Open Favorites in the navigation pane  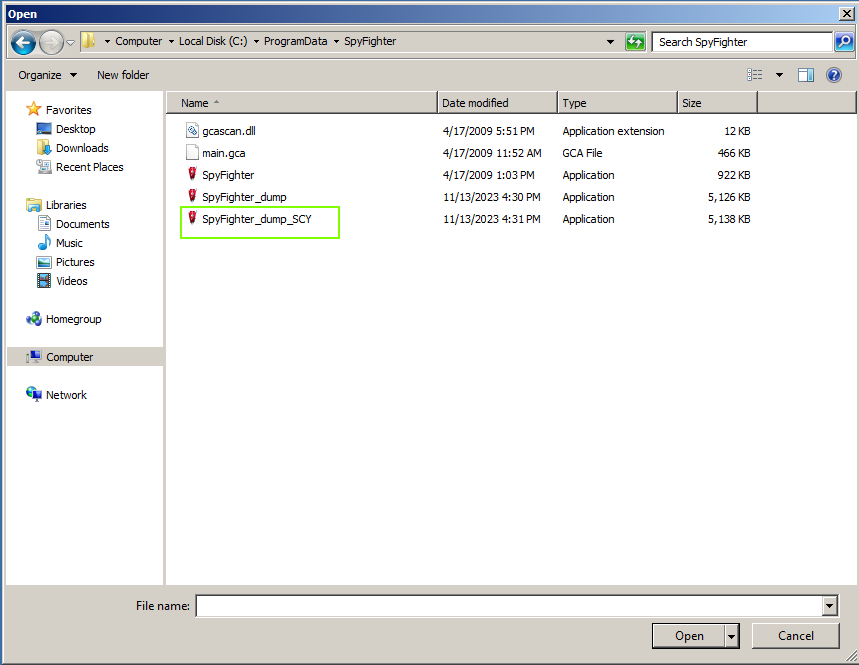68,110
